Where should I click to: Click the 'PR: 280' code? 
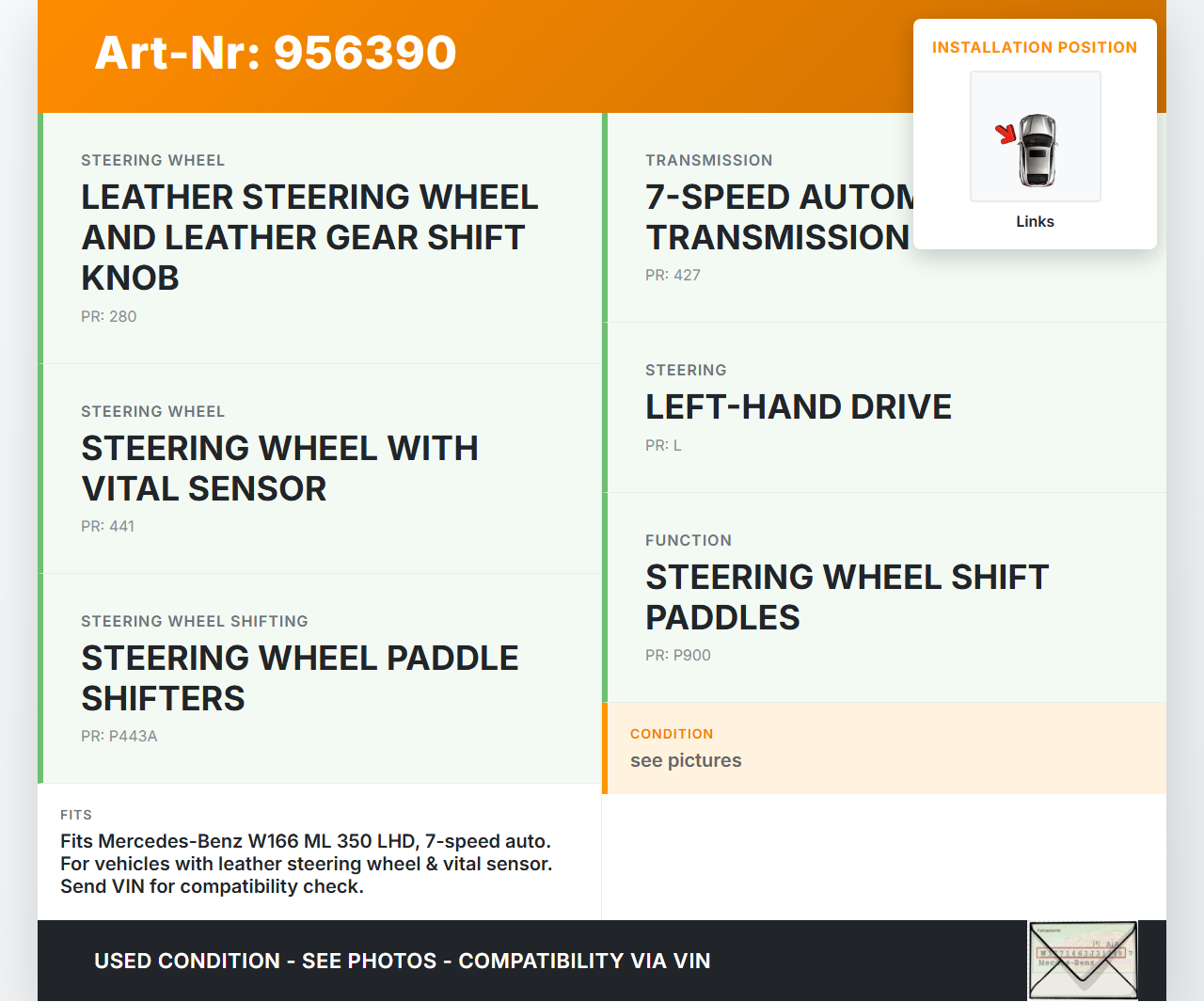click(109, 316)
